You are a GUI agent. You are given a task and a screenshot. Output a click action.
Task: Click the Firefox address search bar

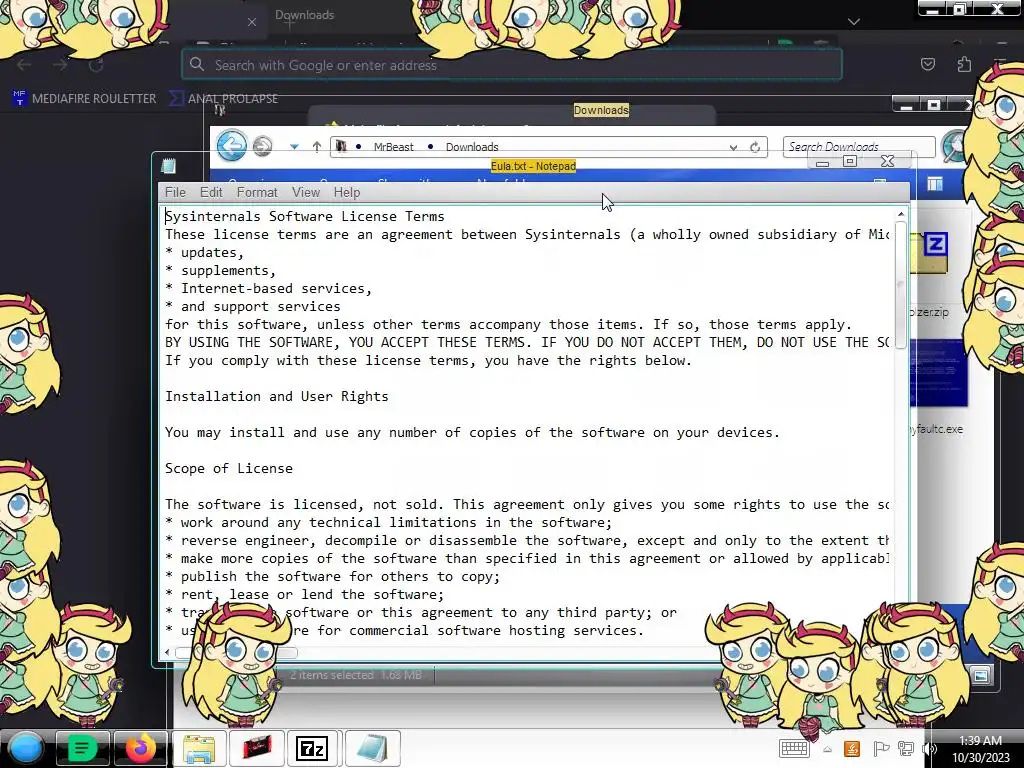[x=512, y=65]
